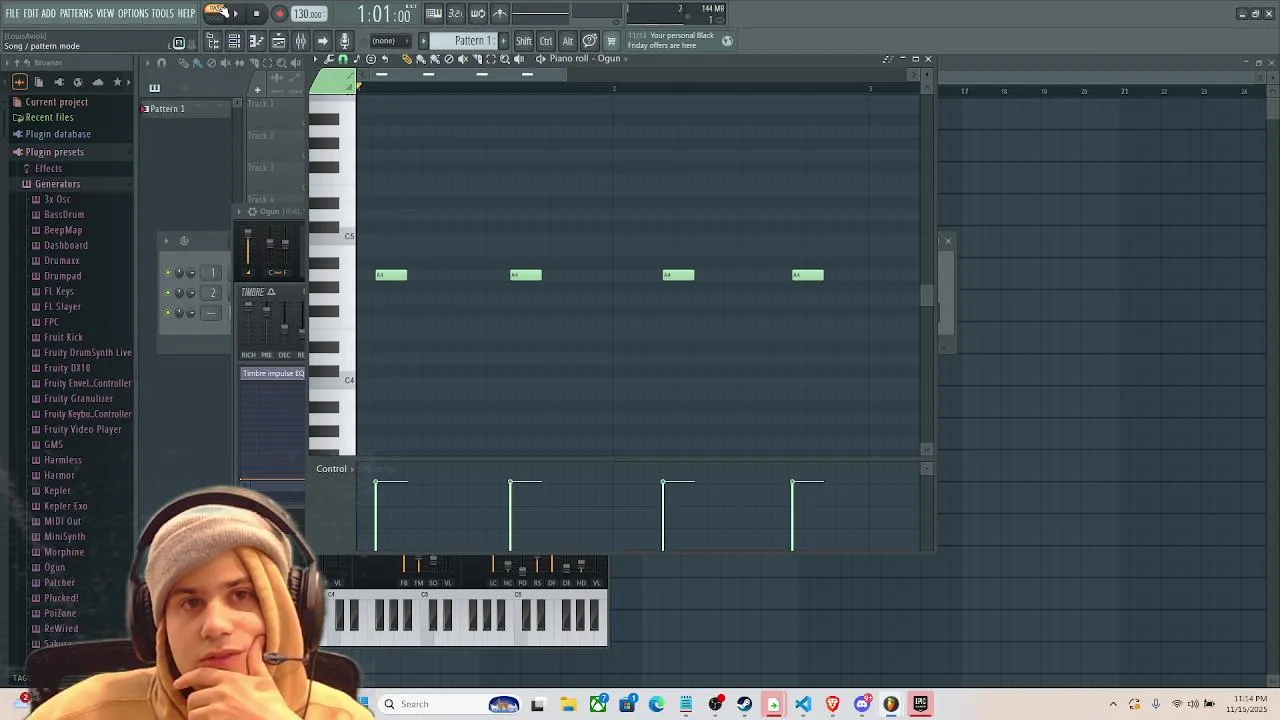Viewport: 1280px width, 720px height.
Task: Open piano roll wrench tools icon
Action: (329, 59)
